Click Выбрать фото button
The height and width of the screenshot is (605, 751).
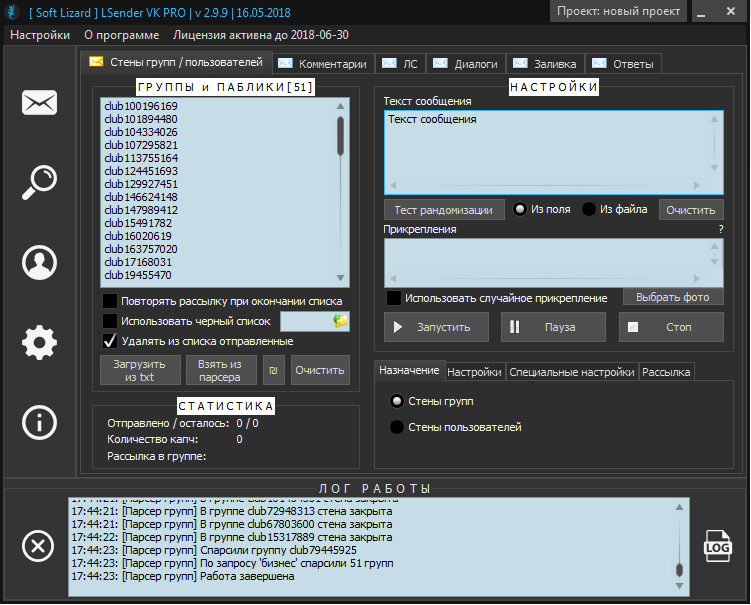(673, 297)
